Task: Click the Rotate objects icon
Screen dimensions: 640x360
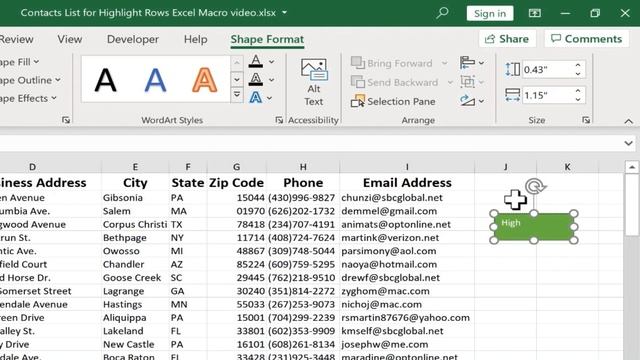Action: tap(467, 100)
